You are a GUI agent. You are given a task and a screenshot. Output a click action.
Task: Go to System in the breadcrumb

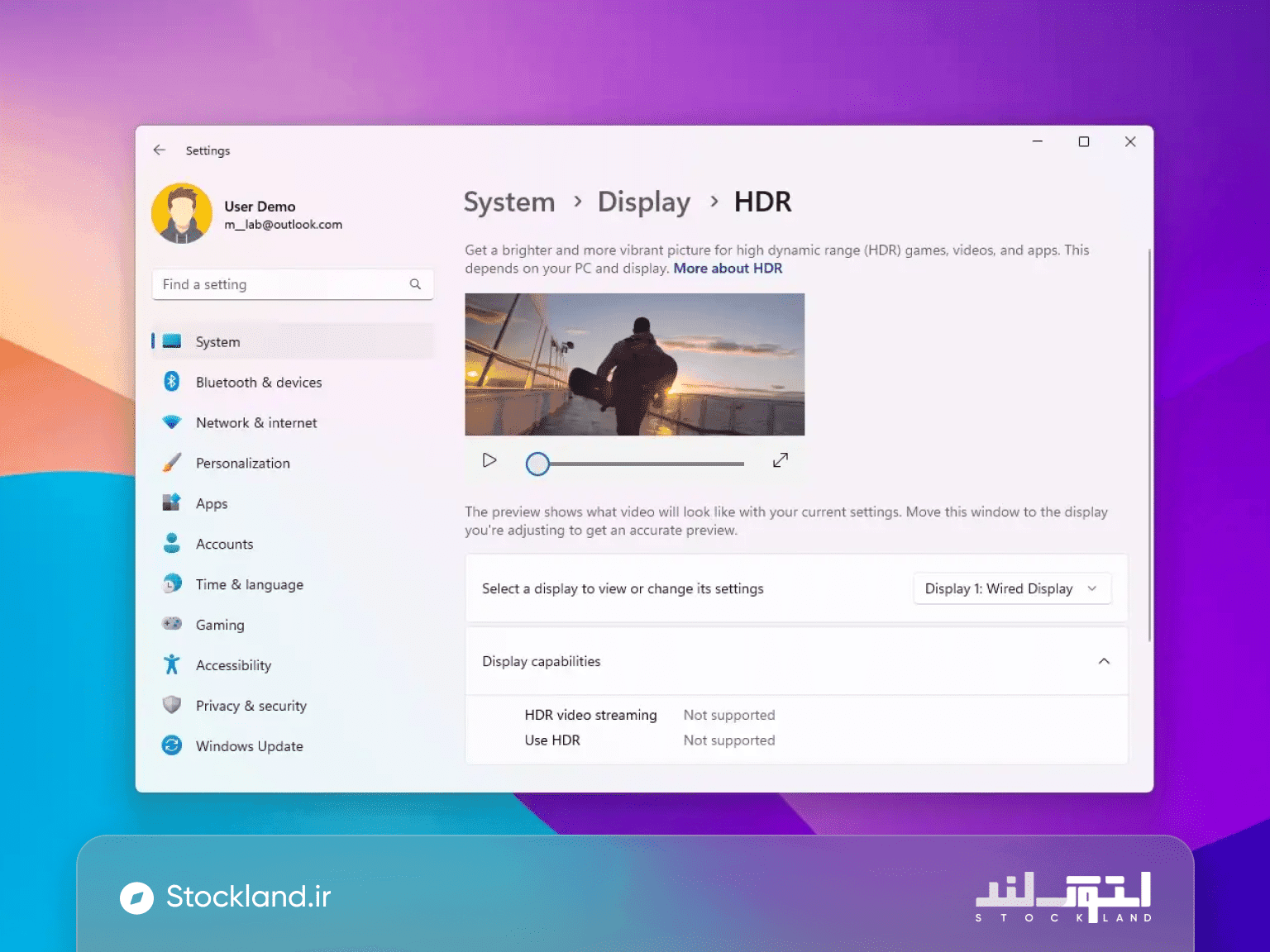[509, 202]
